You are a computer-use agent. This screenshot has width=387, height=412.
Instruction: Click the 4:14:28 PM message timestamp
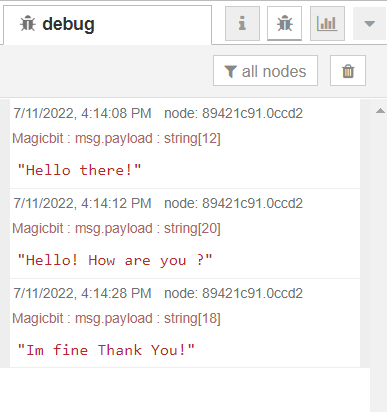click(82, 293)
